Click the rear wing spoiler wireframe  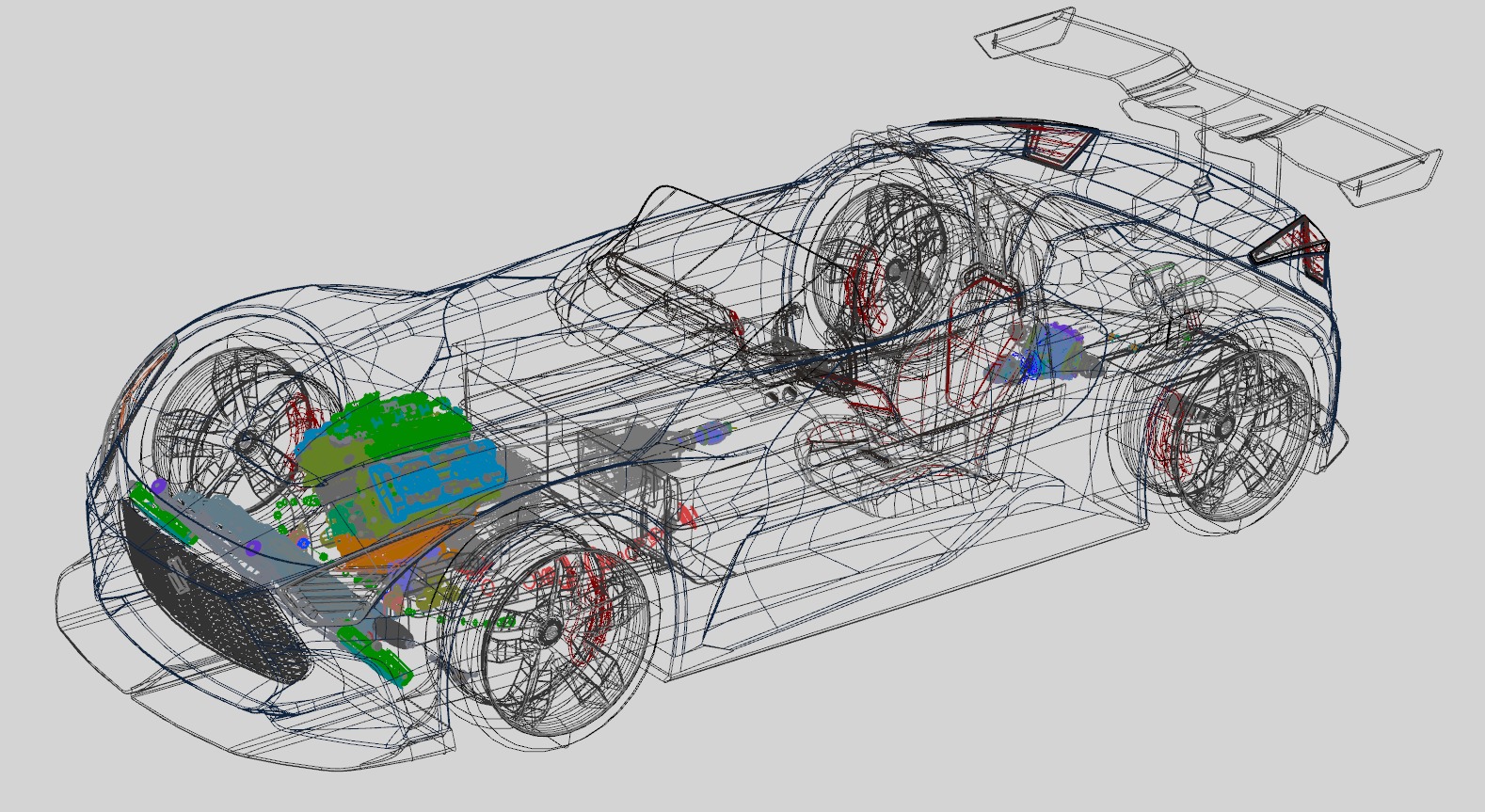[x=1214, y=111]
